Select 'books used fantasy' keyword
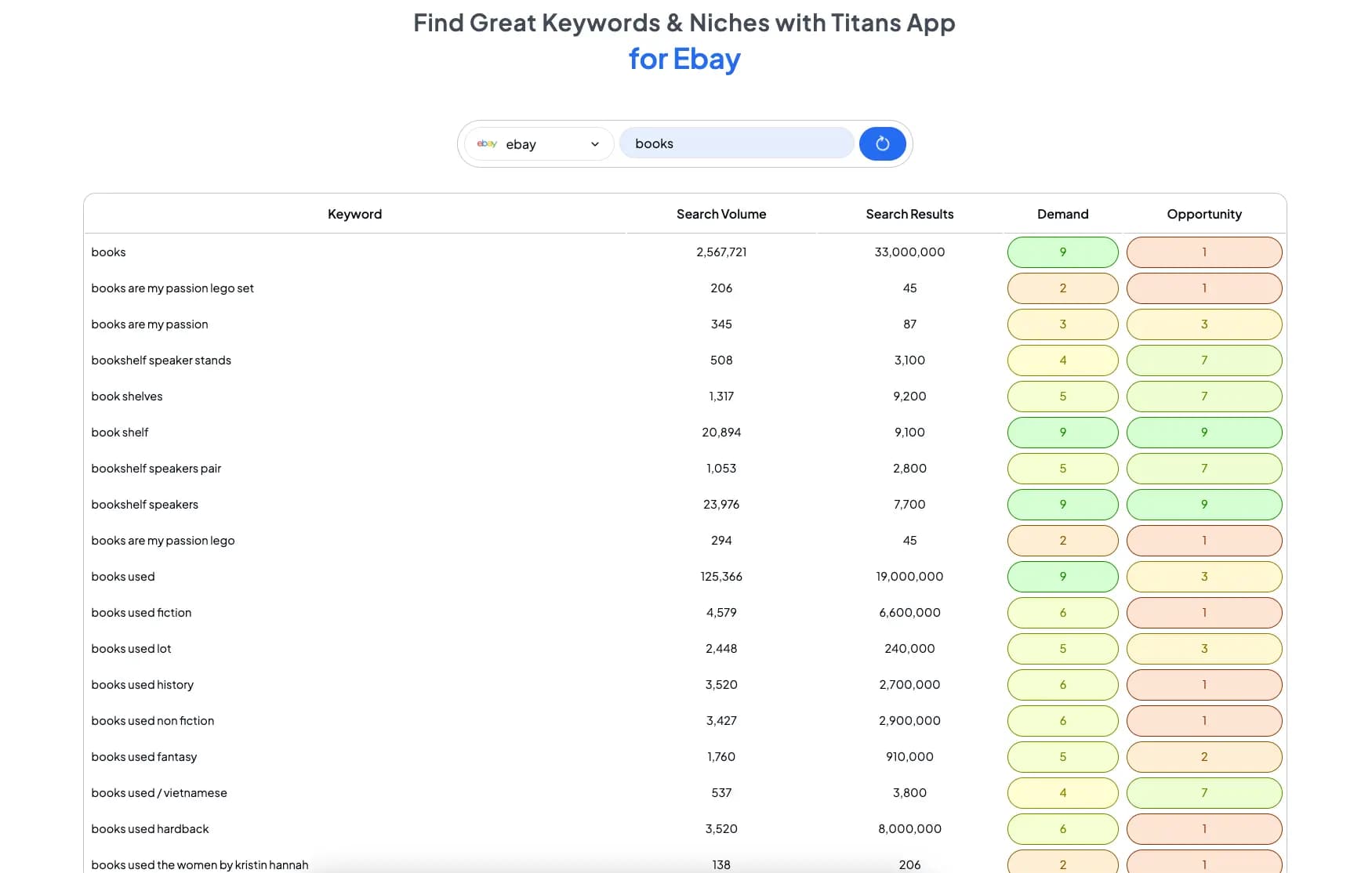This screenshot has width=1372, height=873. [143, 756]
